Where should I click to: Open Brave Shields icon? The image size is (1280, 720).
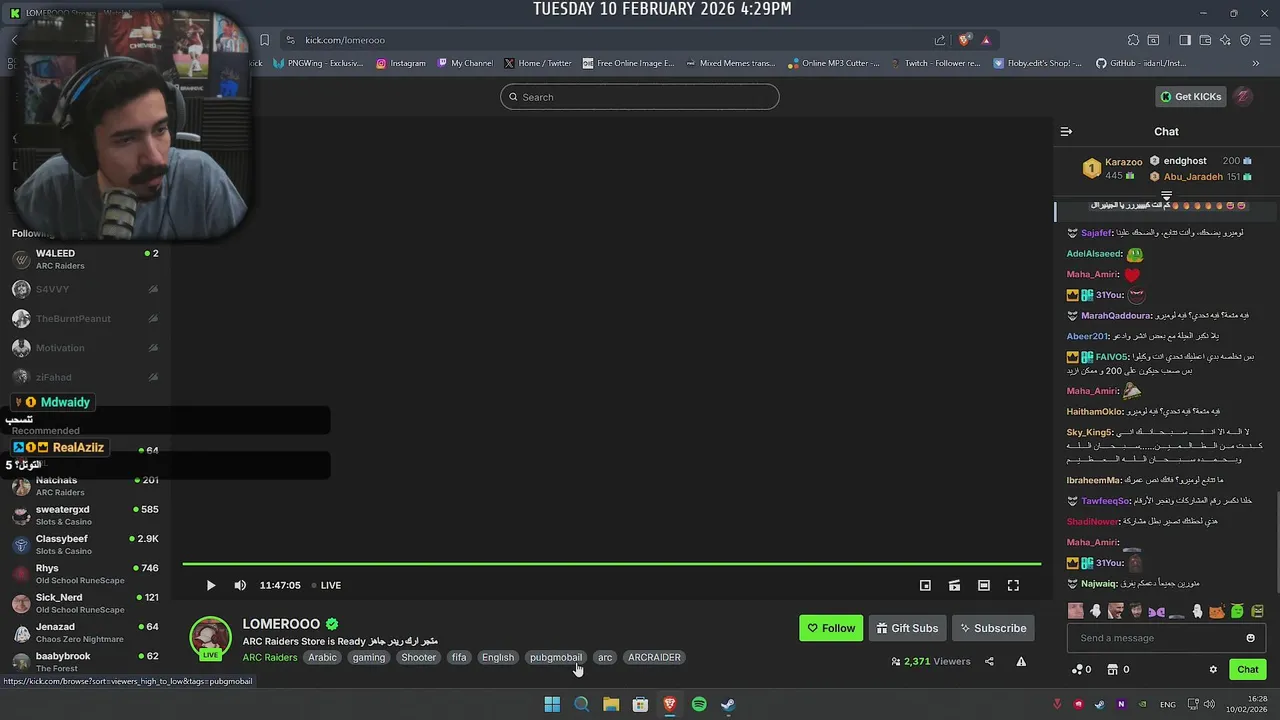(964, 40)
